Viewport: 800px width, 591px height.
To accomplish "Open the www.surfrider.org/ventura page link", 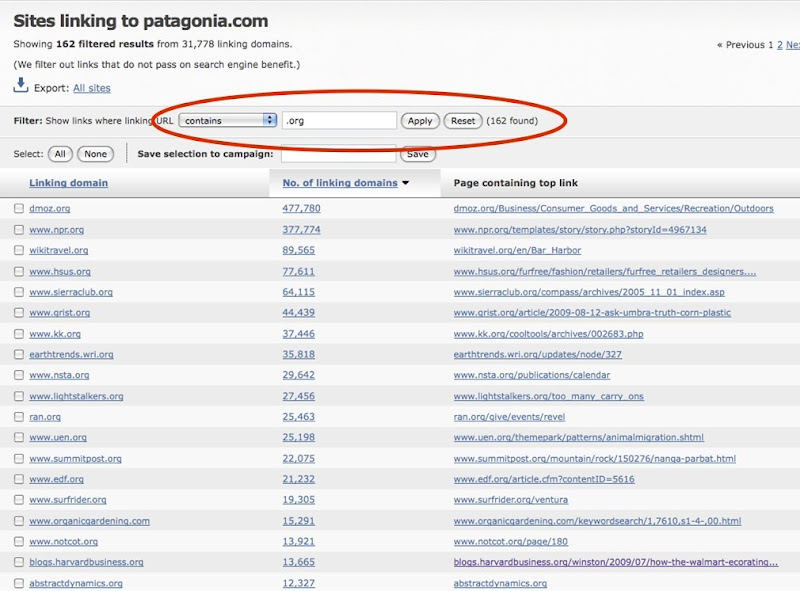I will pyautogui.click(x=511, y=499).
